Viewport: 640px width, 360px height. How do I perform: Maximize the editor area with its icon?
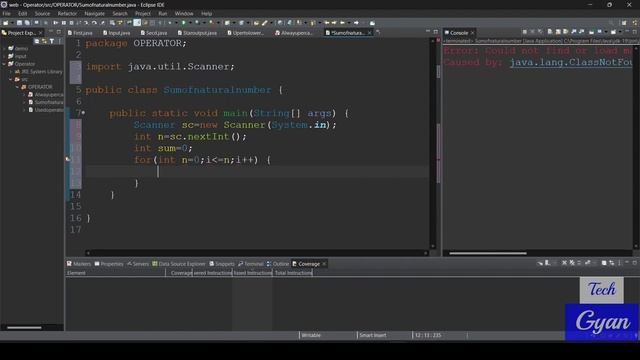tap(436, 32)
